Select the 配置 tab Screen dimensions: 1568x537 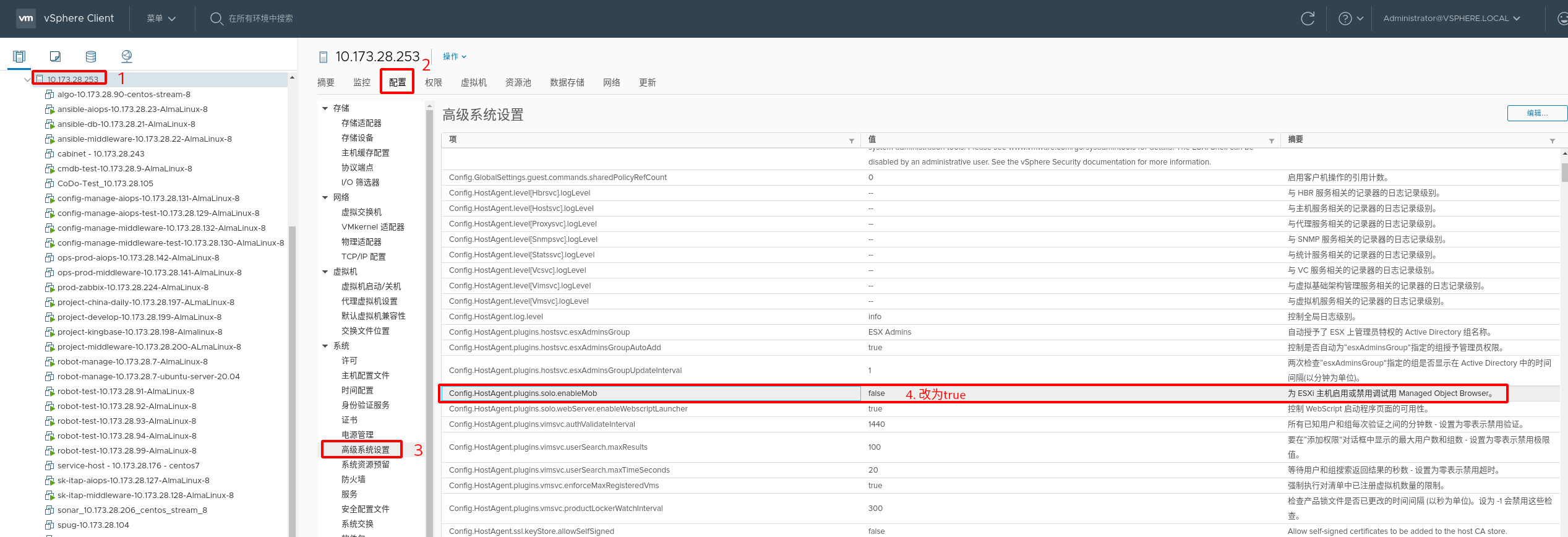coord(398,82)
